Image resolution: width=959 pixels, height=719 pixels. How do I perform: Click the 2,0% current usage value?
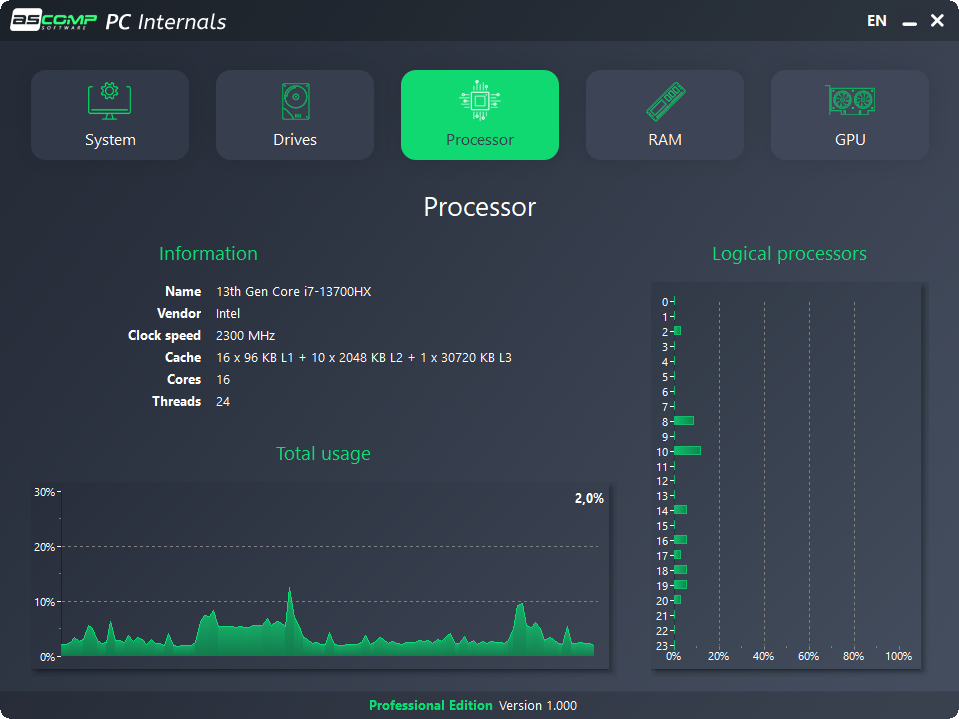coord(589,498)
